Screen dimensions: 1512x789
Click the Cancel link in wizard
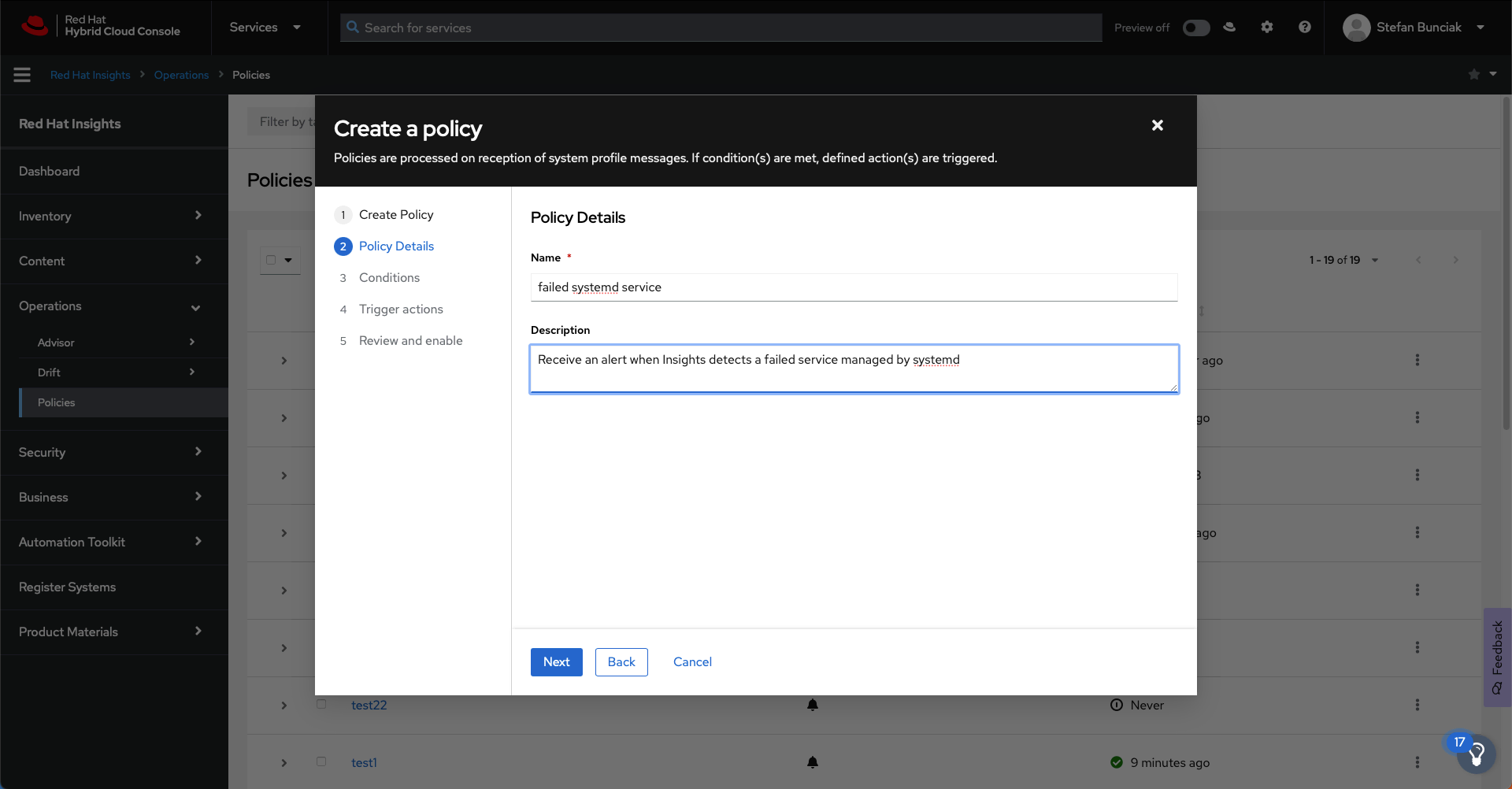click(x=692, y=662)
